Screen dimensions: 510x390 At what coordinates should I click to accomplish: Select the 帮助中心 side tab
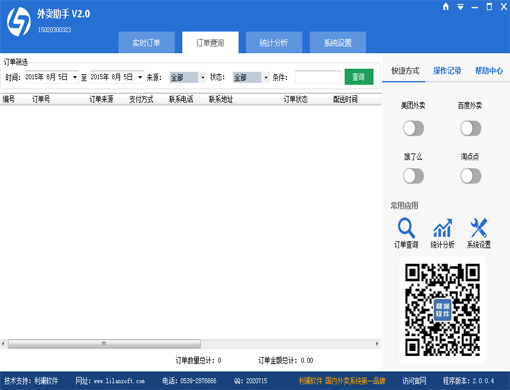tap(489, 71)
